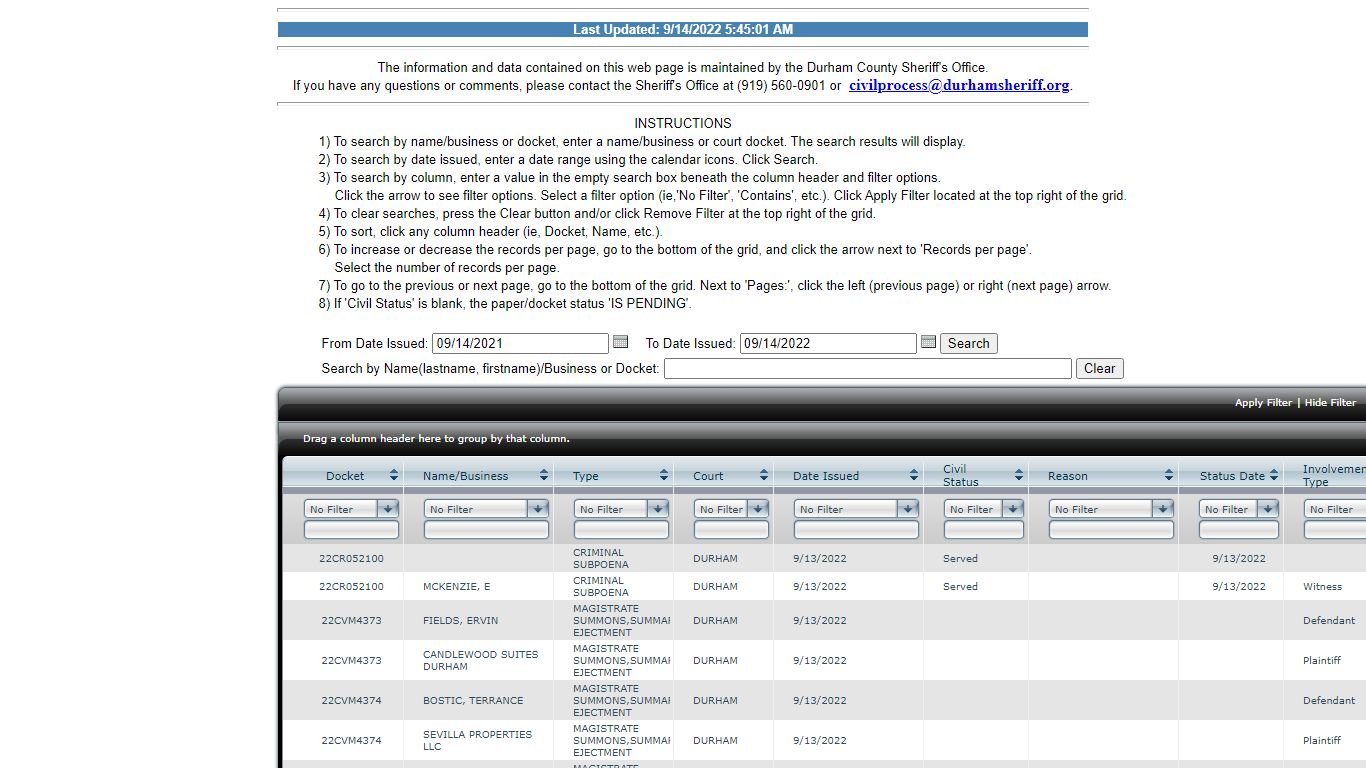This screenshot has height=768, width=1366.
Task: Focus the From Date Issued field
Action: pyautogui.click(x=520, y=343)
